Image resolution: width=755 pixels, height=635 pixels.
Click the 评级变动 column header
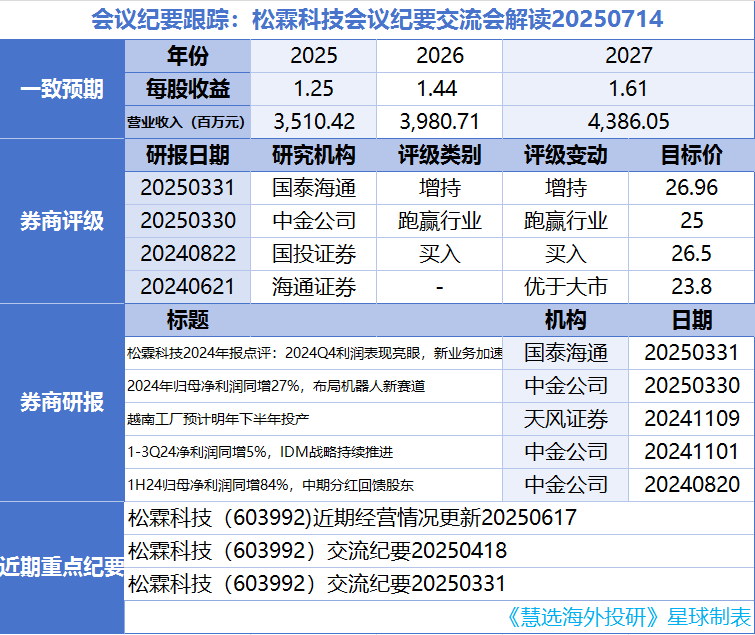point(566,155)
